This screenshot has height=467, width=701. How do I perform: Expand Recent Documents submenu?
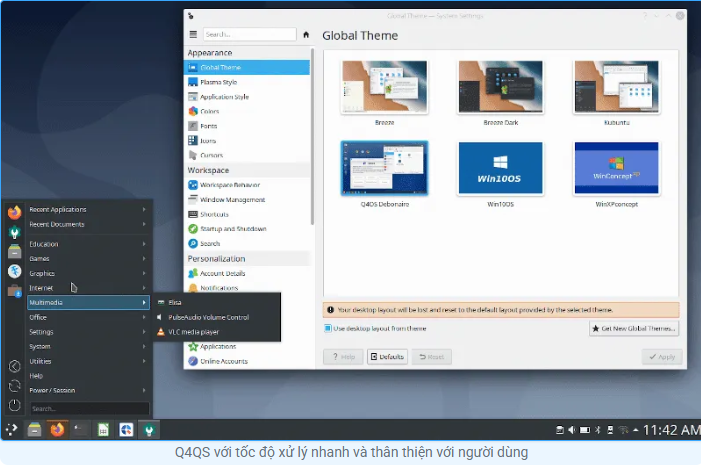[88, 224]
